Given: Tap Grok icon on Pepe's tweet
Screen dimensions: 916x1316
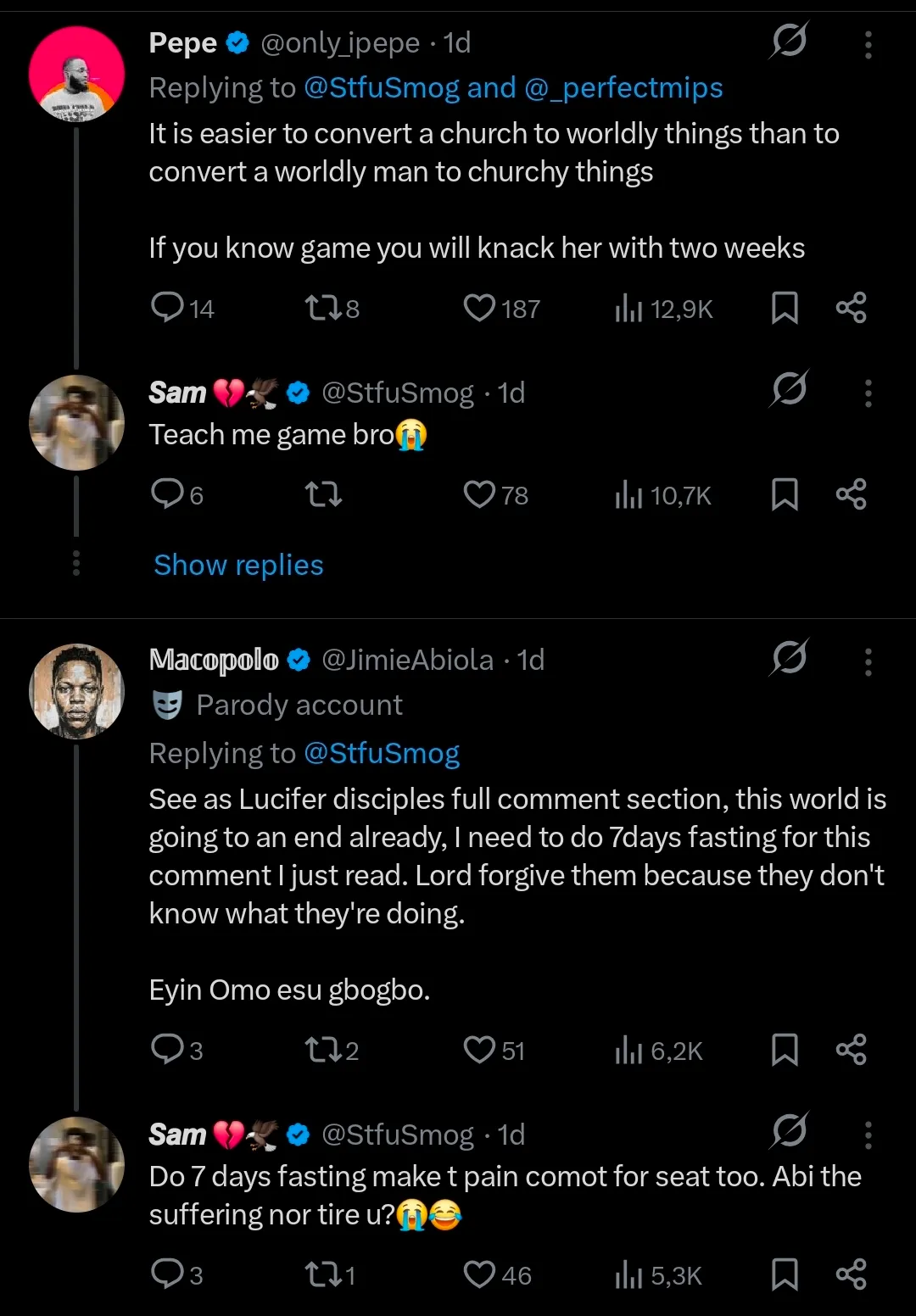Looking at the screenshot, I should point(789,41).
